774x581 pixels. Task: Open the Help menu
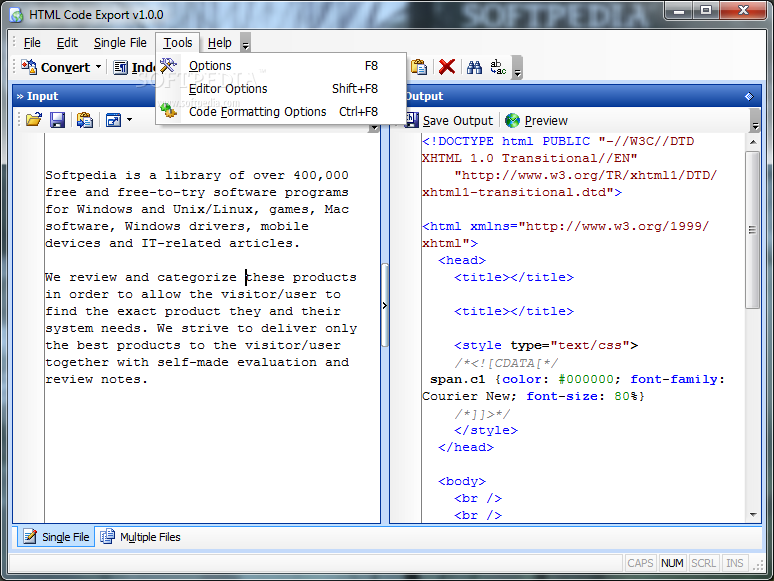[x=219, y=43]
